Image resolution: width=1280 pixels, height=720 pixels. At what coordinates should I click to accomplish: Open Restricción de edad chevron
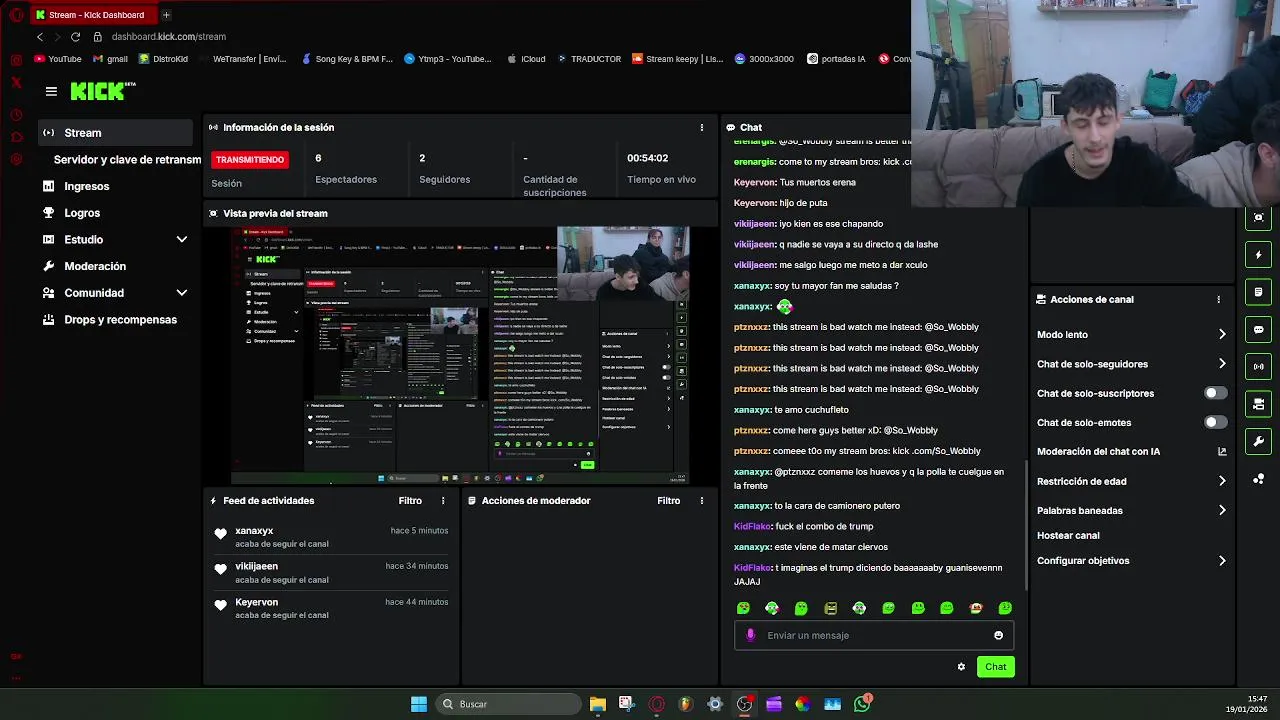1221,481
